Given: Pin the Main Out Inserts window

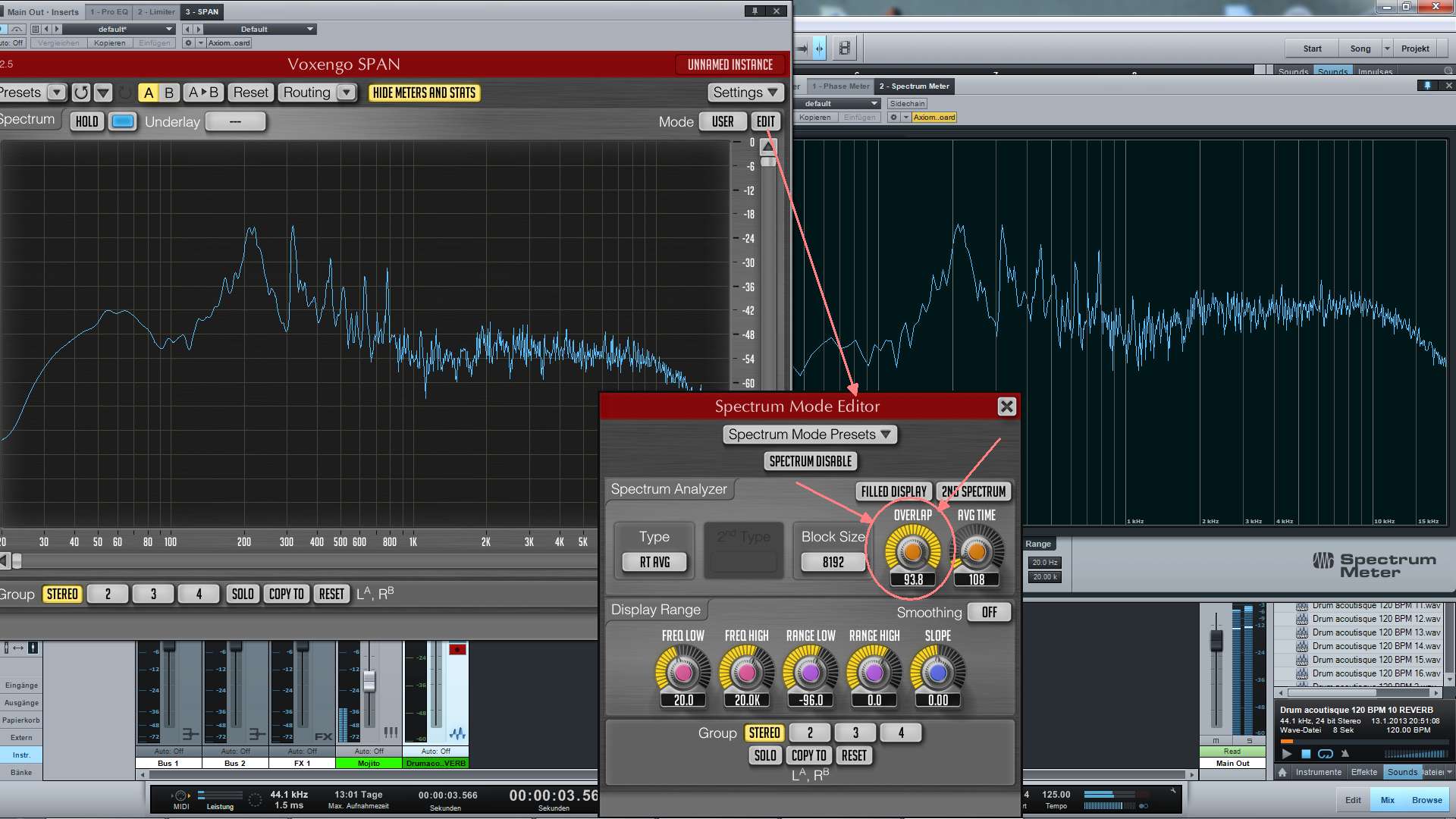Looking at the screenshot, I should click(x=755, y=11).
